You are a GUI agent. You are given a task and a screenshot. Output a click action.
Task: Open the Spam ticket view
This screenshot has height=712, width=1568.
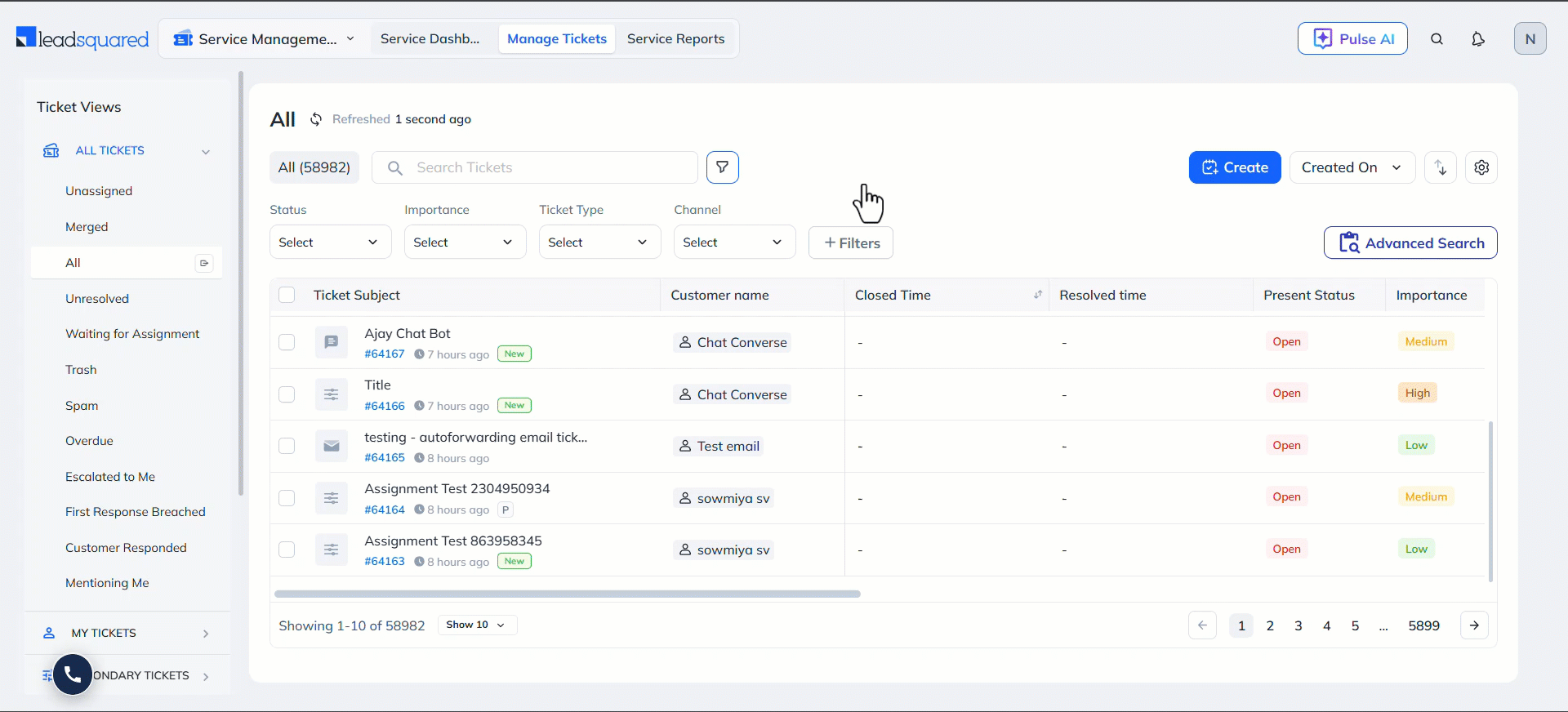point(82,406)
